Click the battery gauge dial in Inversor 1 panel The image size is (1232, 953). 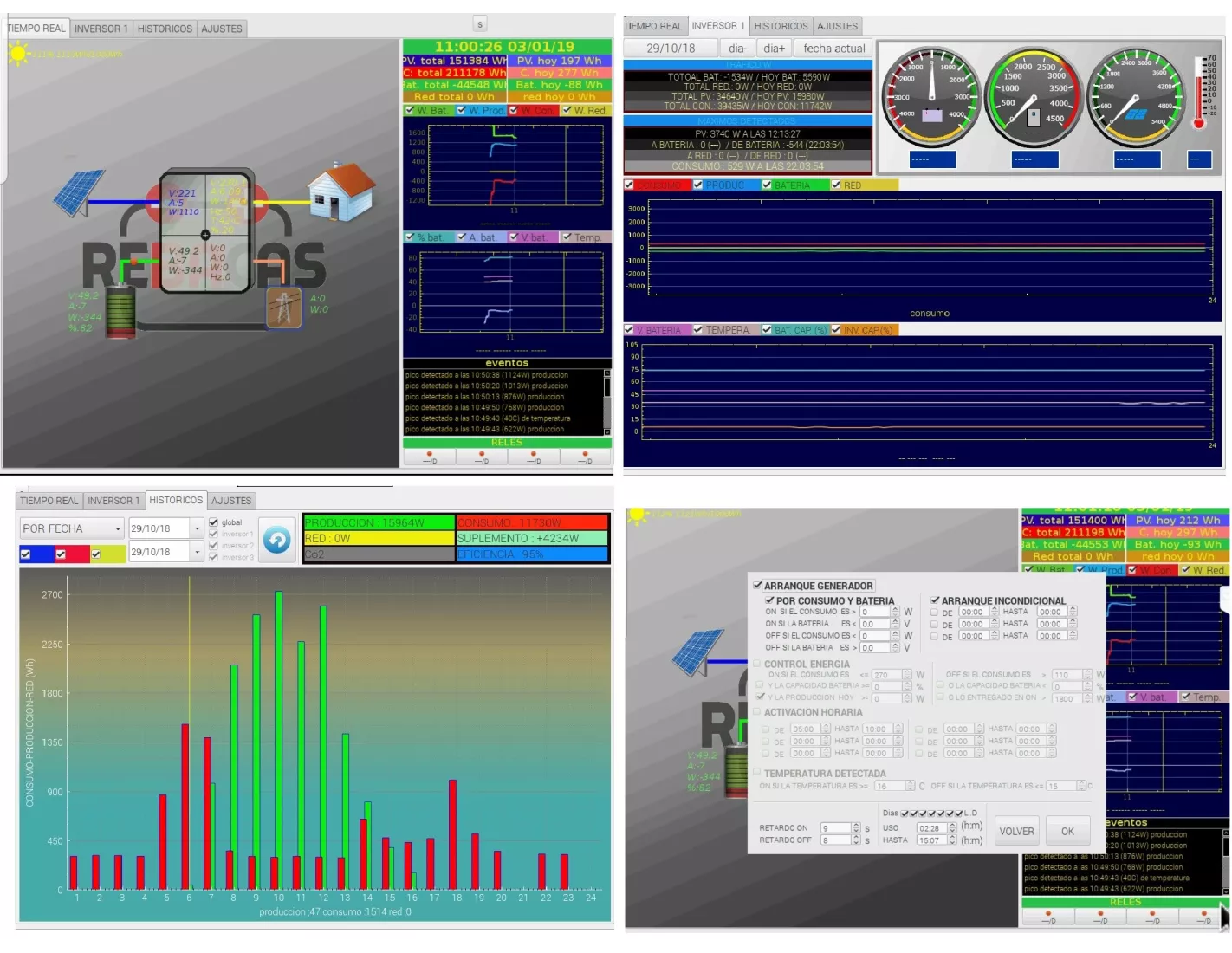coord(930,95)
